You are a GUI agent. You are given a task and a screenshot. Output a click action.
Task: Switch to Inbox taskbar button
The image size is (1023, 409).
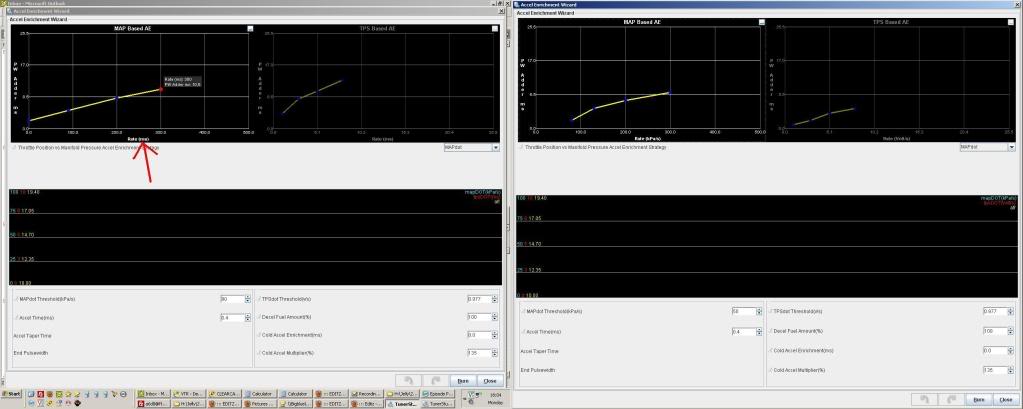pyautogui.click(x=154, y=394)
